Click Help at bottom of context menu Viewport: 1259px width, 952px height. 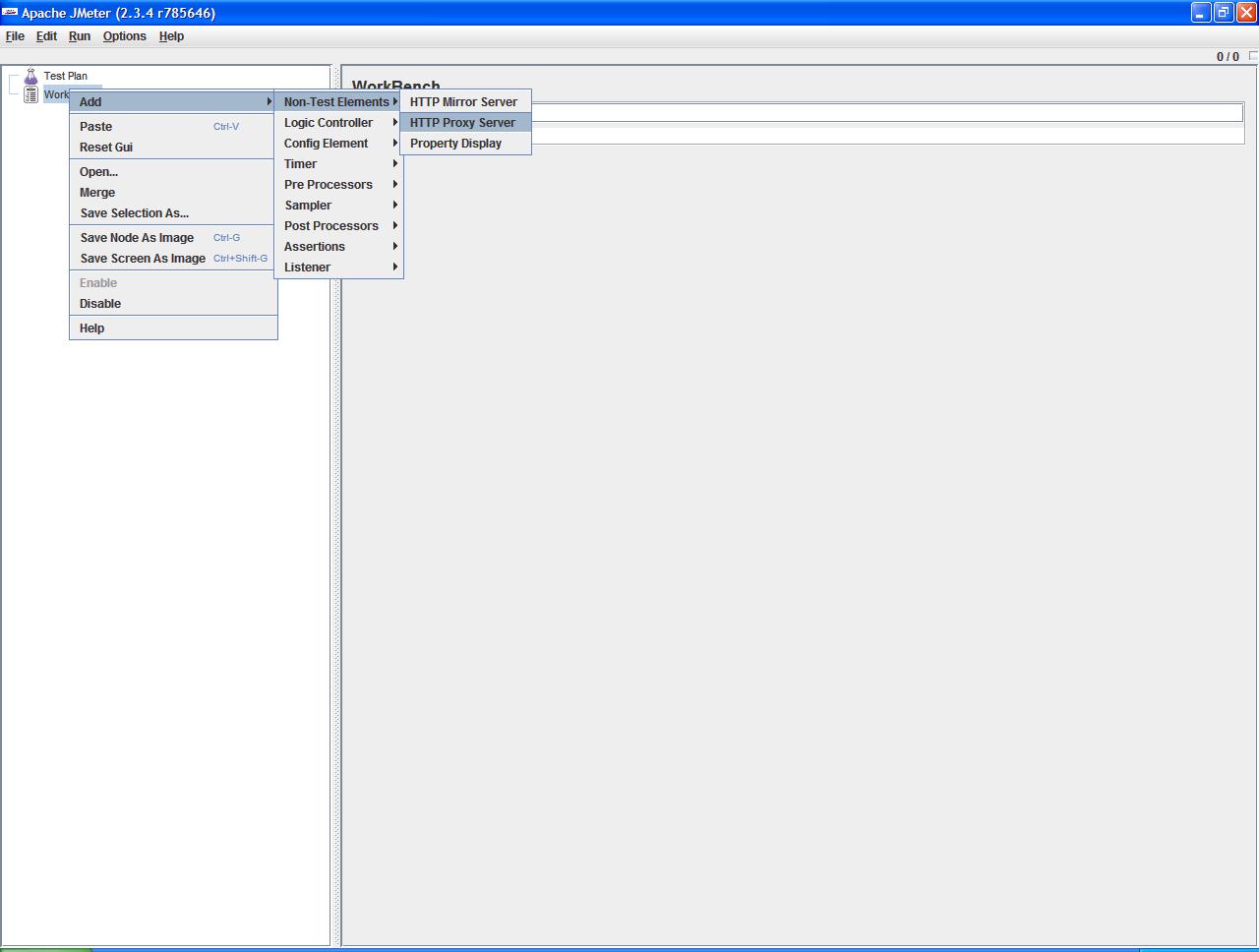click(x=173, y=328)
